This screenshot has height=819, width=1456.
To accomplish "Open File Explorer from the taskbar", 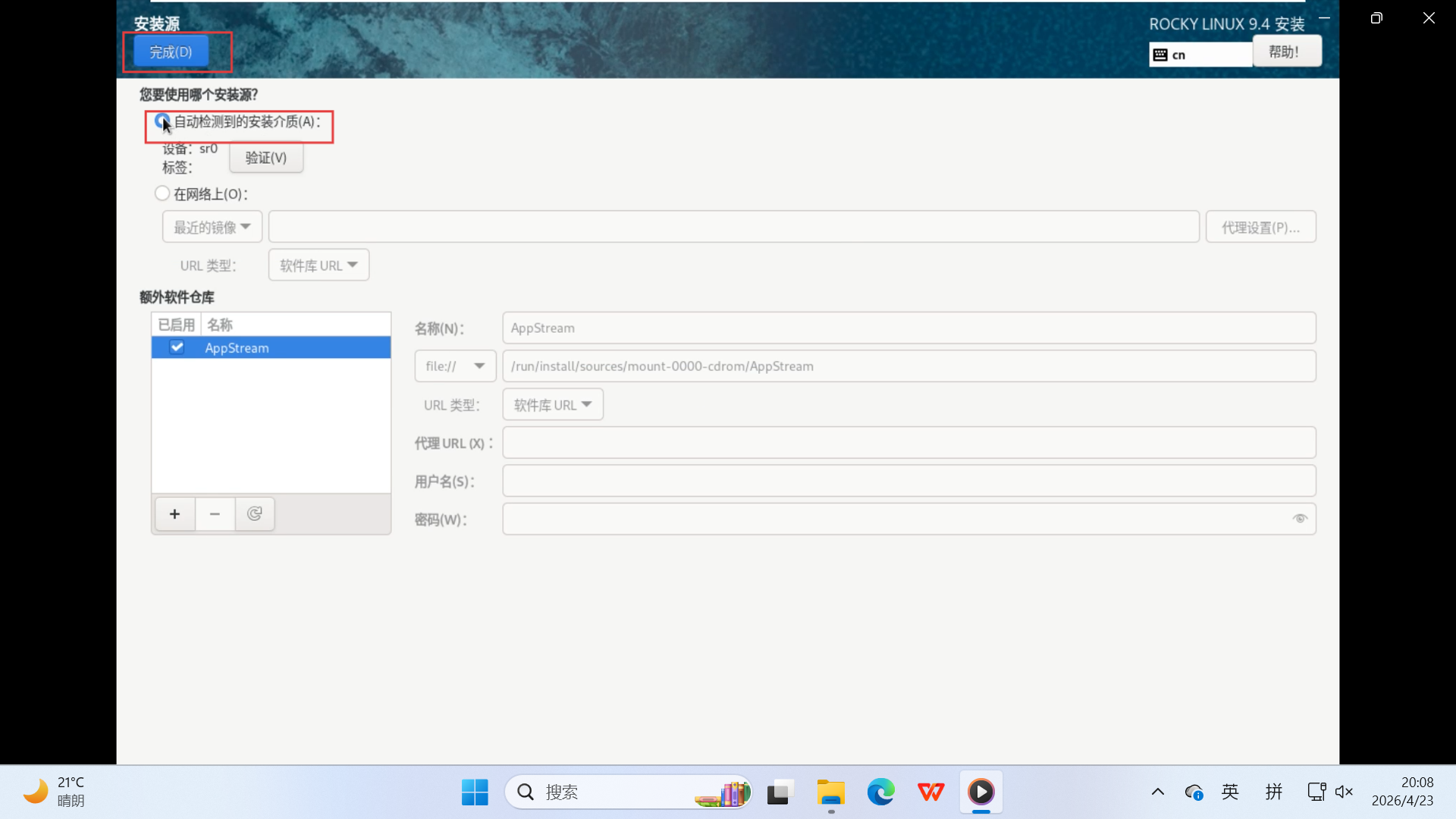I will point(830,792).
